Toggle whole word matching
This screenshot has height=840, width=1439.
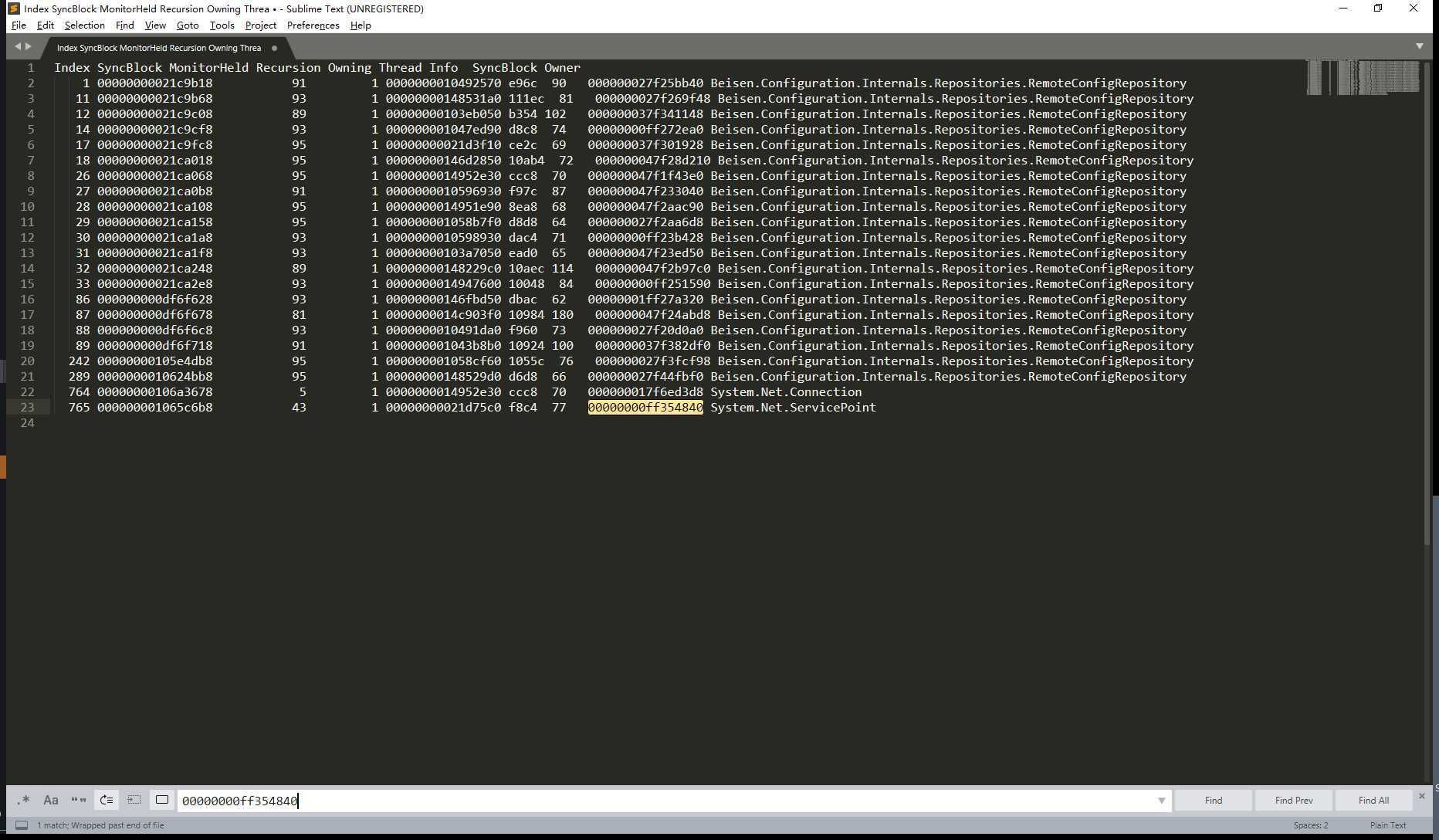pyautogui.click(x=79, y=801)
